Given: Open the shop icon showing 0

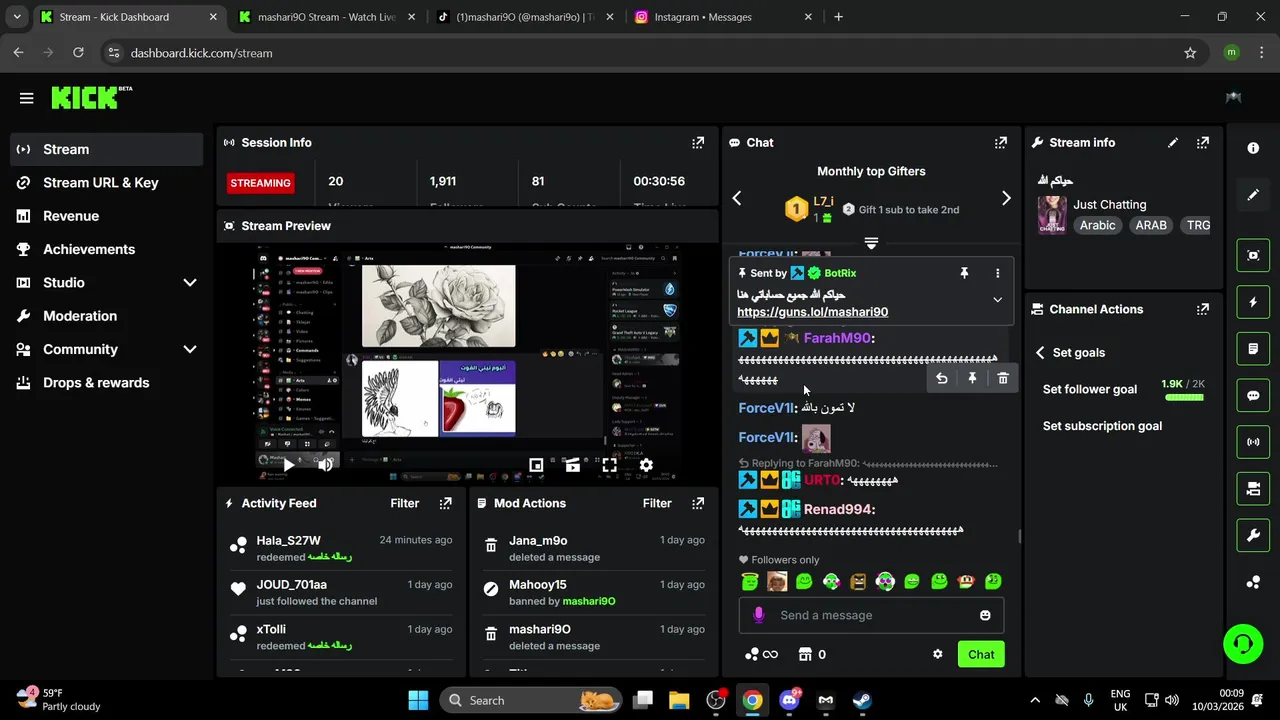Looking at the screenshot, I should [812, 654].
